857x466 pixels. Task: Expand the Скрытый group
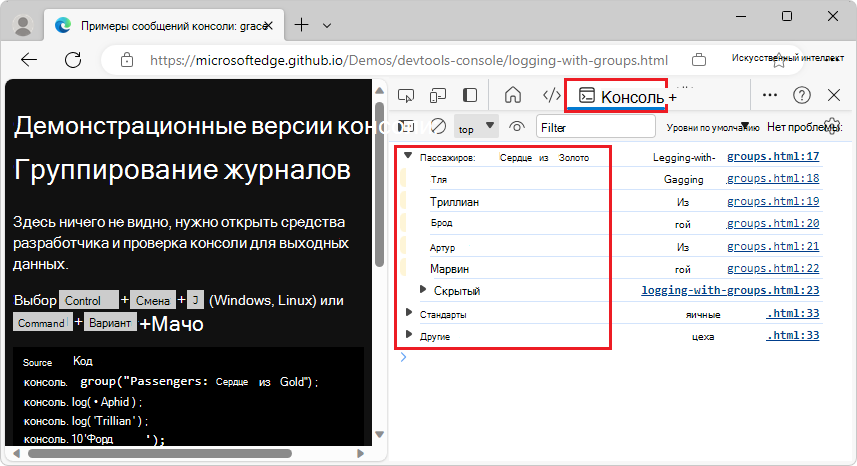click(423, 290)
